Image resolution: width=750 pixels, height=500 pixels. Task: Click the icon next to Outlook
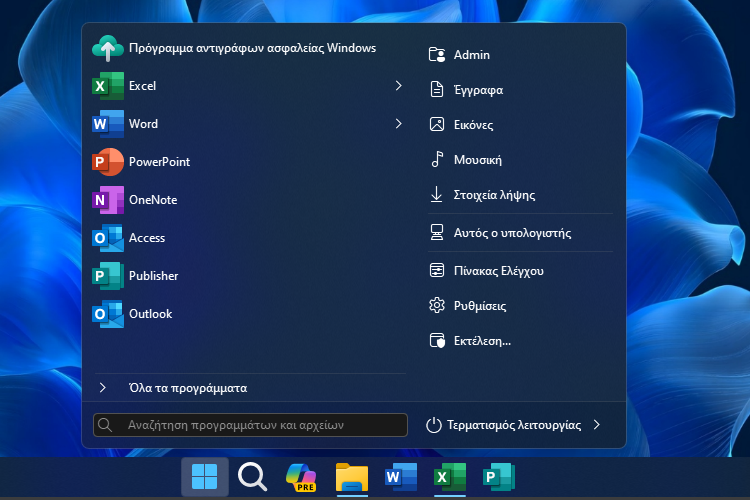[108, 314]
